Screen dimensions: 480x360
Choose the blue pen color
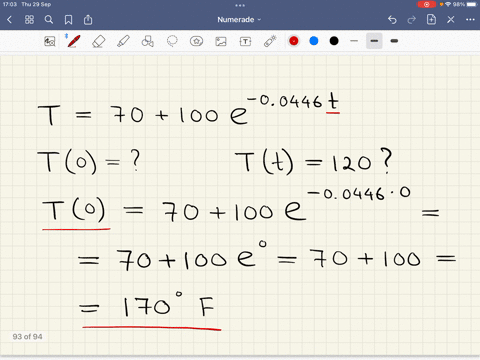pyautogui.click(x=314, y=41)
